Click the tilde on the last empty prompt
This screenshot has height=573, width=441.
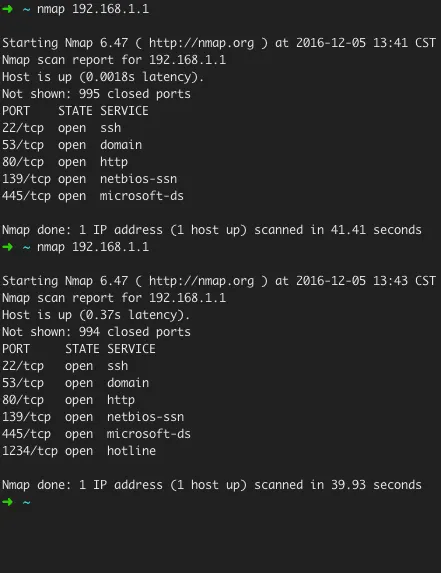[26, 502]
